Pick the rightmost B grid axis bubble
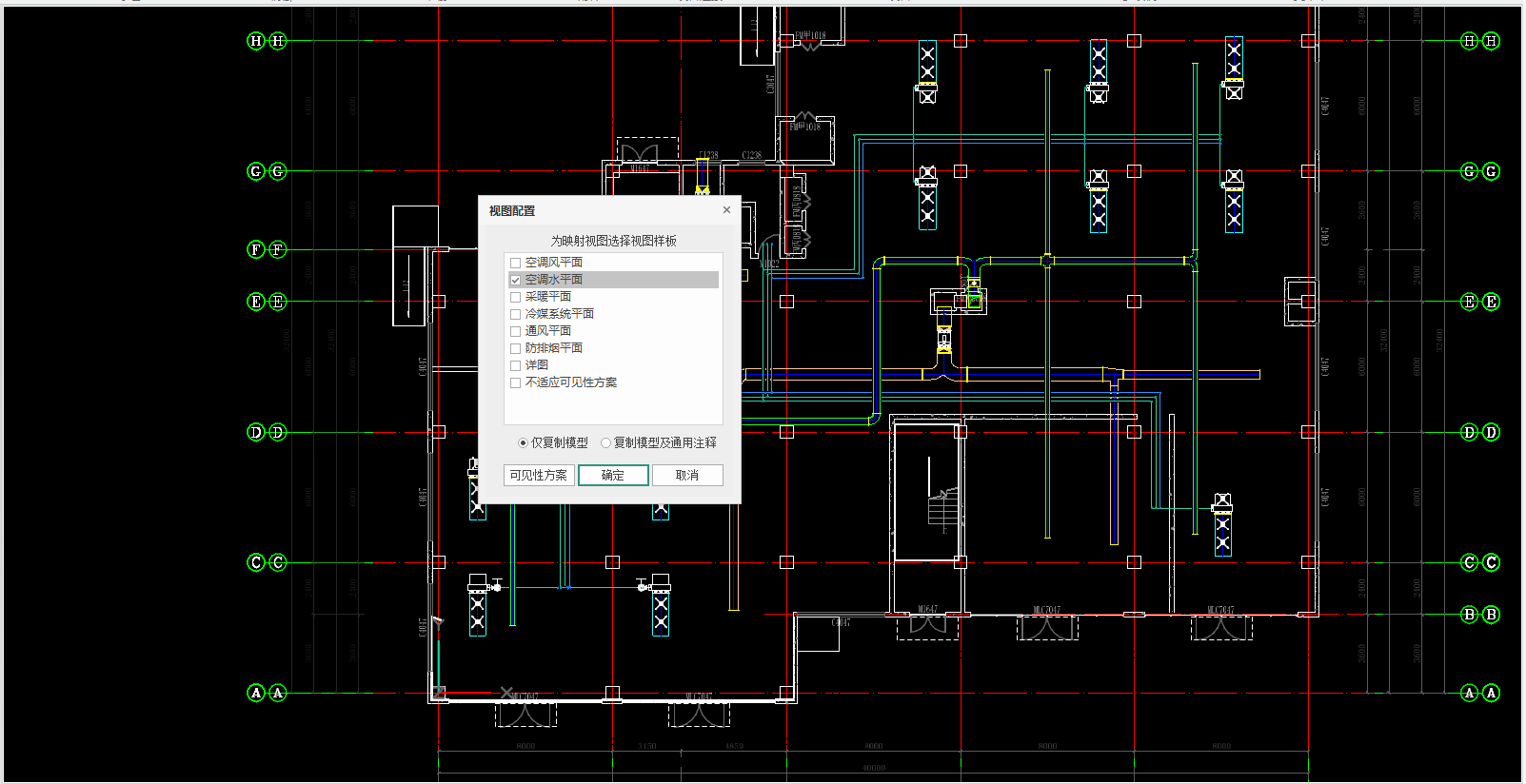The image size is (1526, 784). pyautogui.click(x=1491, y=615)
